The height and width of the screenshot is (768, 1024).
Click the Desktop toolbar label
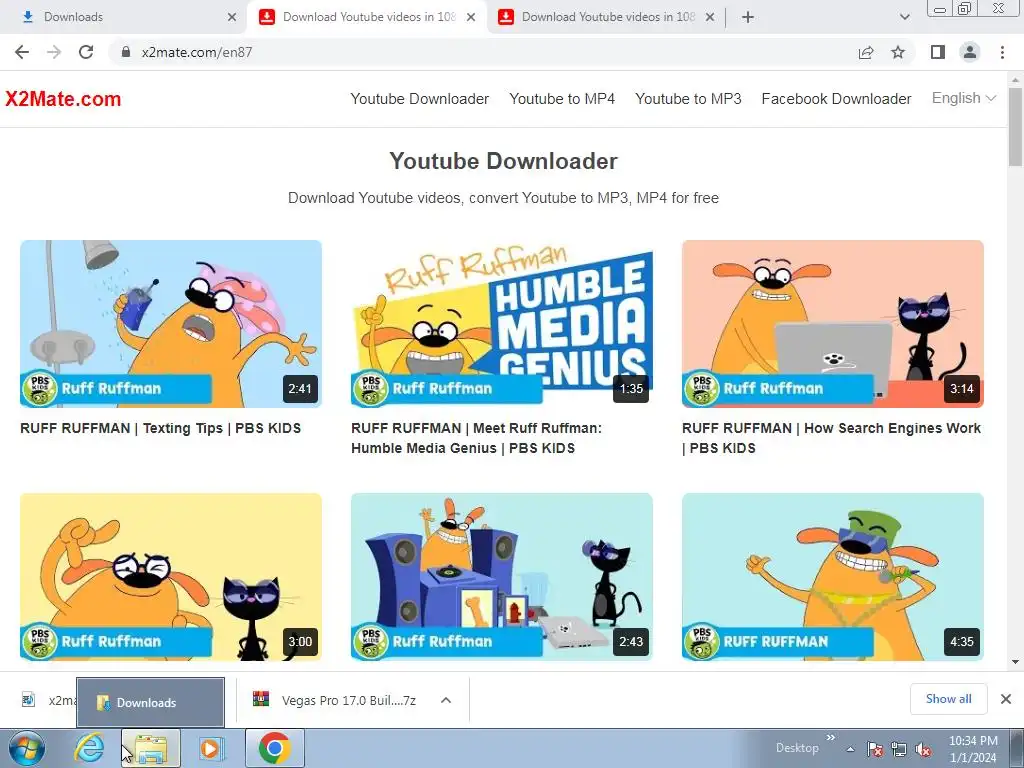coord(797,748)
